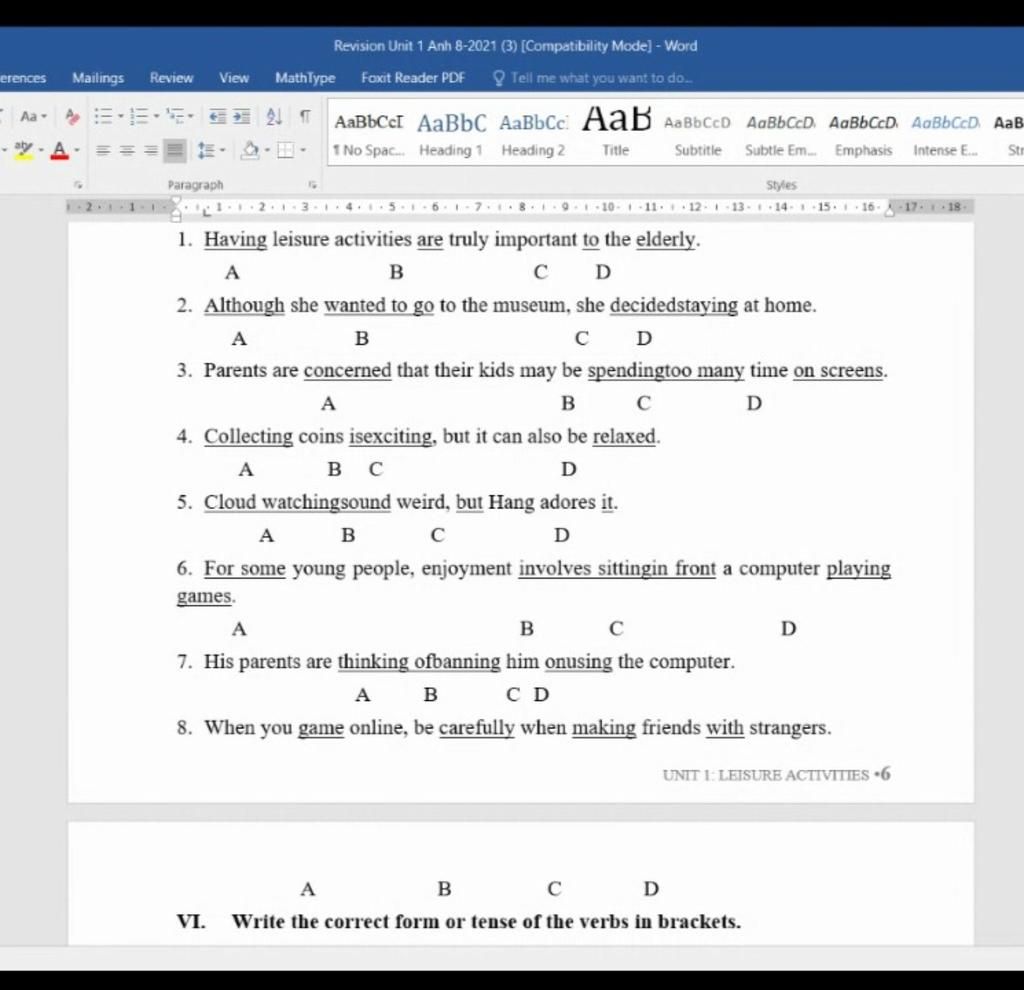Increase the paragraph indent
This screenshot has height=990, width=1024.
(x=241, y=117)
